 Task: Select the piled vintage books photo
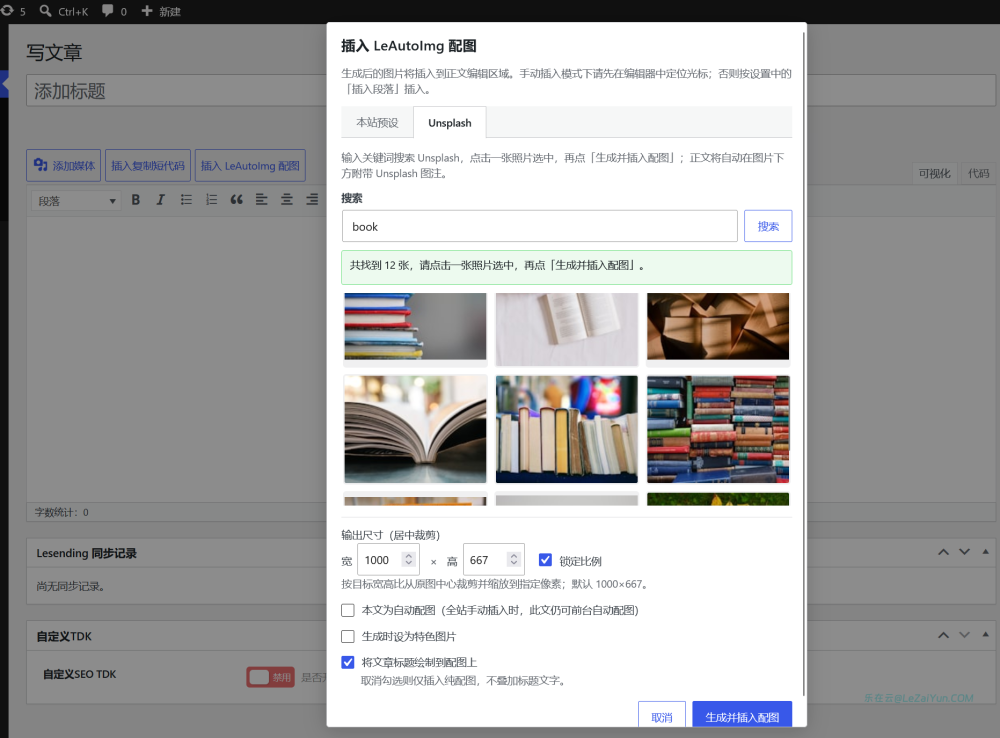(718, 429)
